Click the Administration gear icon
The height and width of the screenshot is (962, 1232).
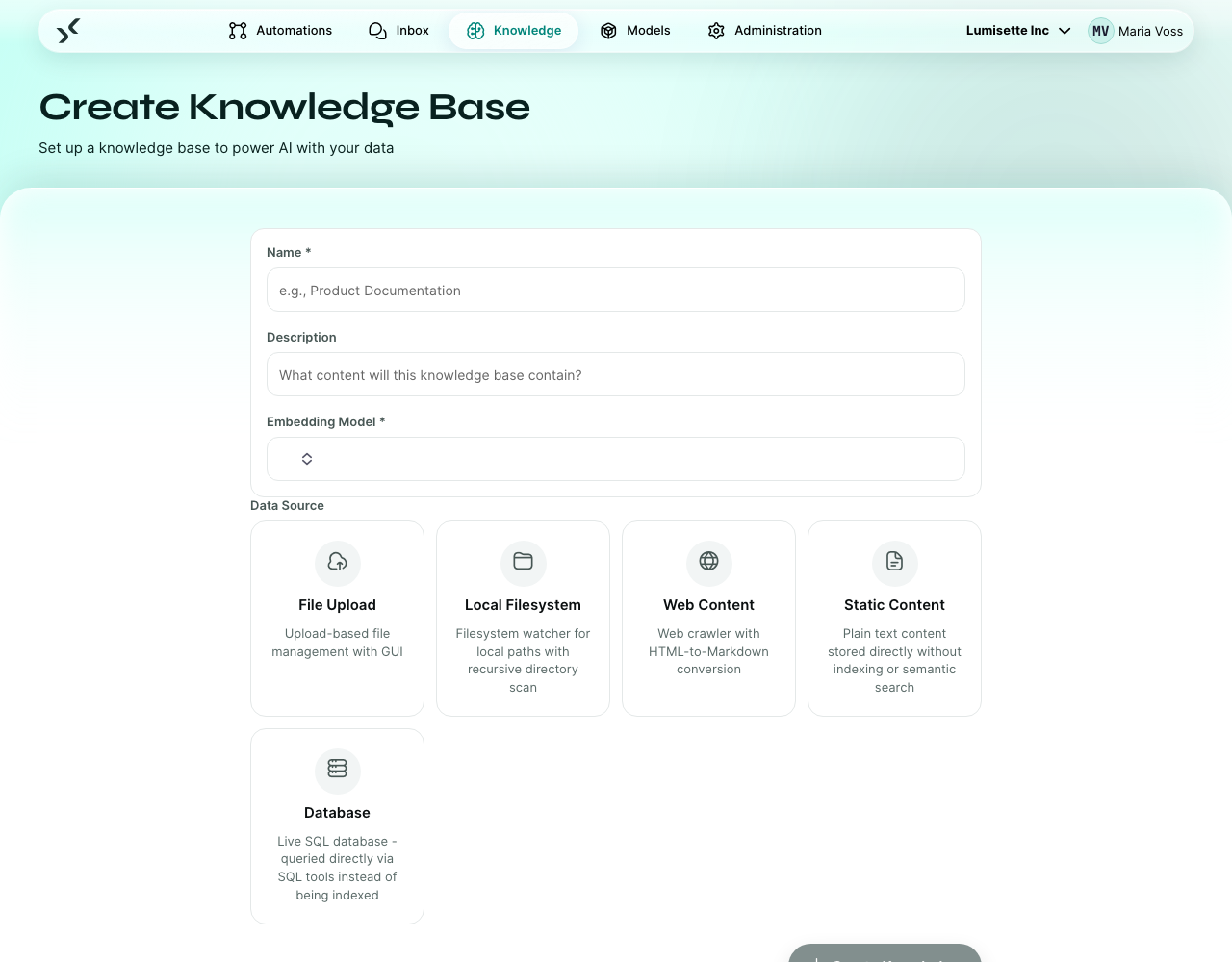tap(716, 31)
